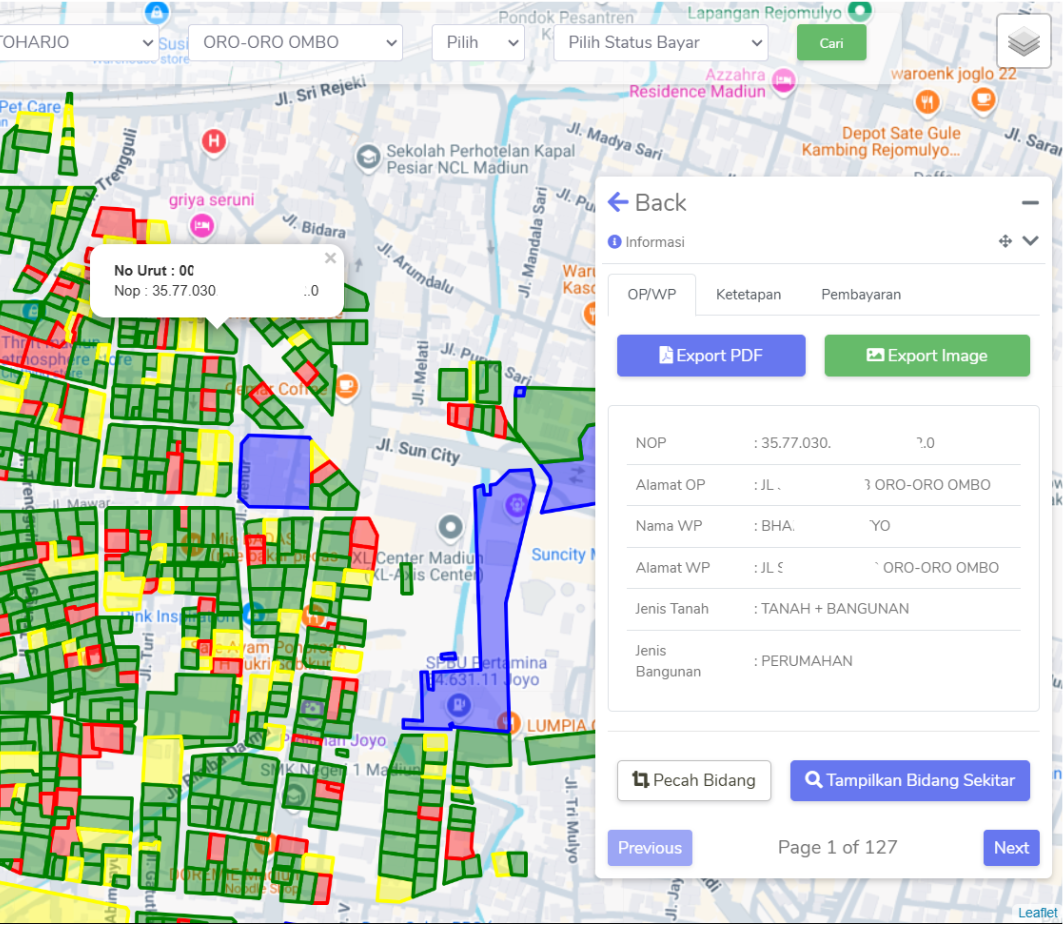This screenshot has width=1063, height=927.
Task: Open the map layers control icon
Action: [1023, 41]
